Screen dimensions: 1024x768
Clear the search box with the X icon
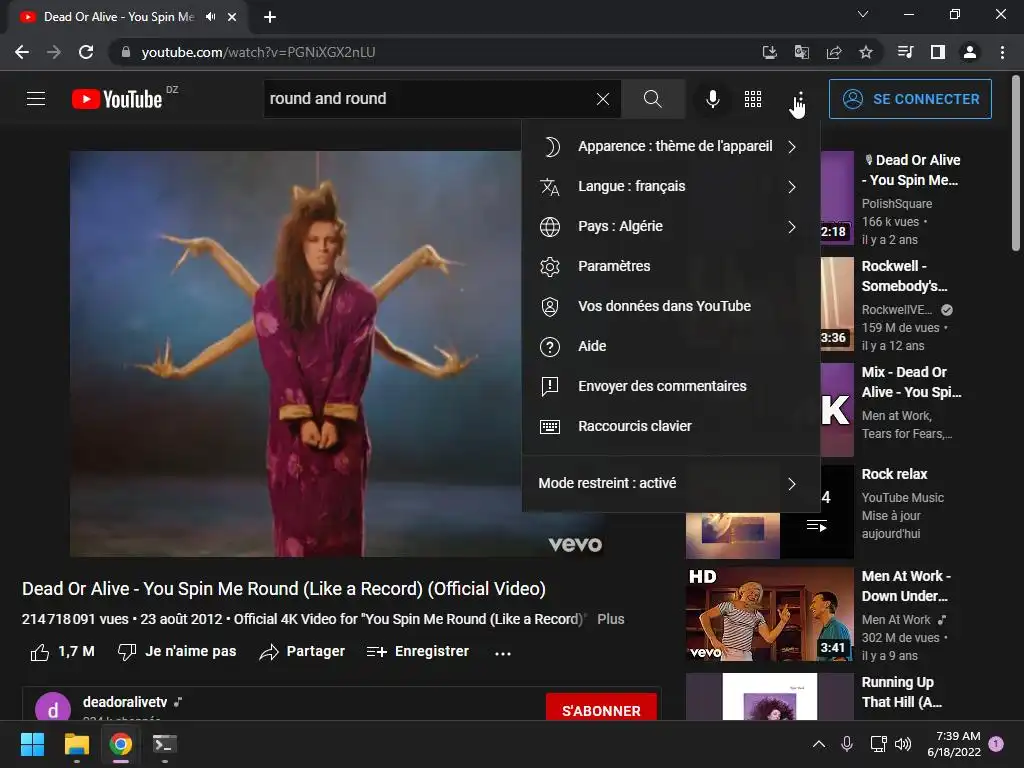[x=603, y=99]
